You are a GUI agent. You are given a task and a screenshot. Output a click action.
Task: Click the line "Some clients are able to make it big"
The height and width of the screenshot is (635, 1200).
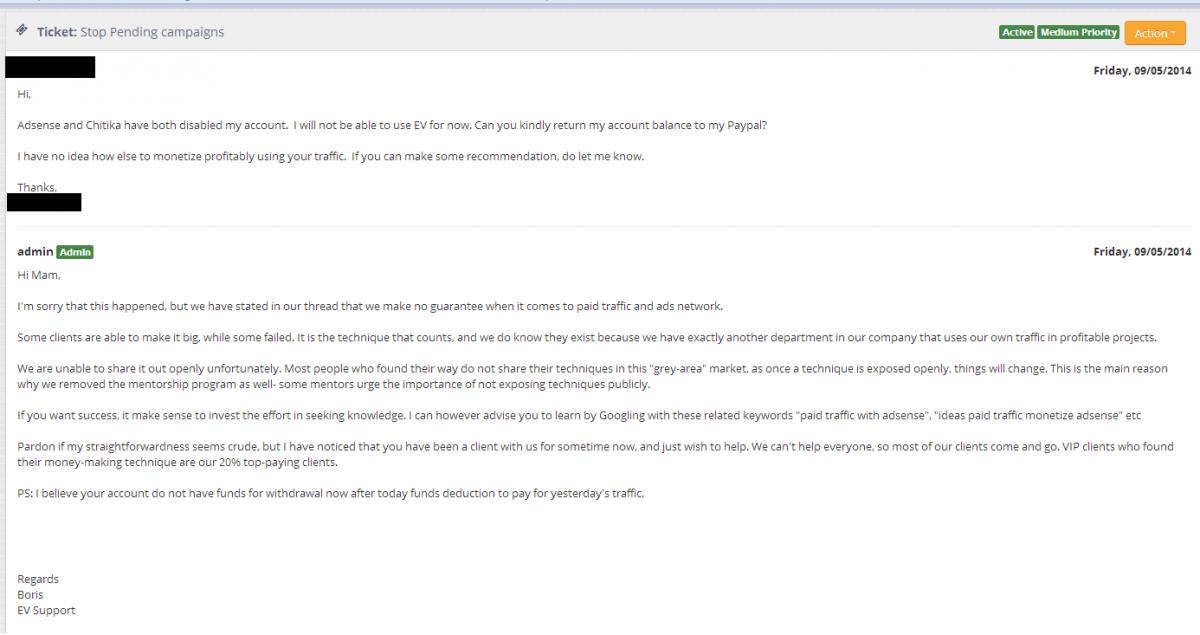tap(587, 338)
